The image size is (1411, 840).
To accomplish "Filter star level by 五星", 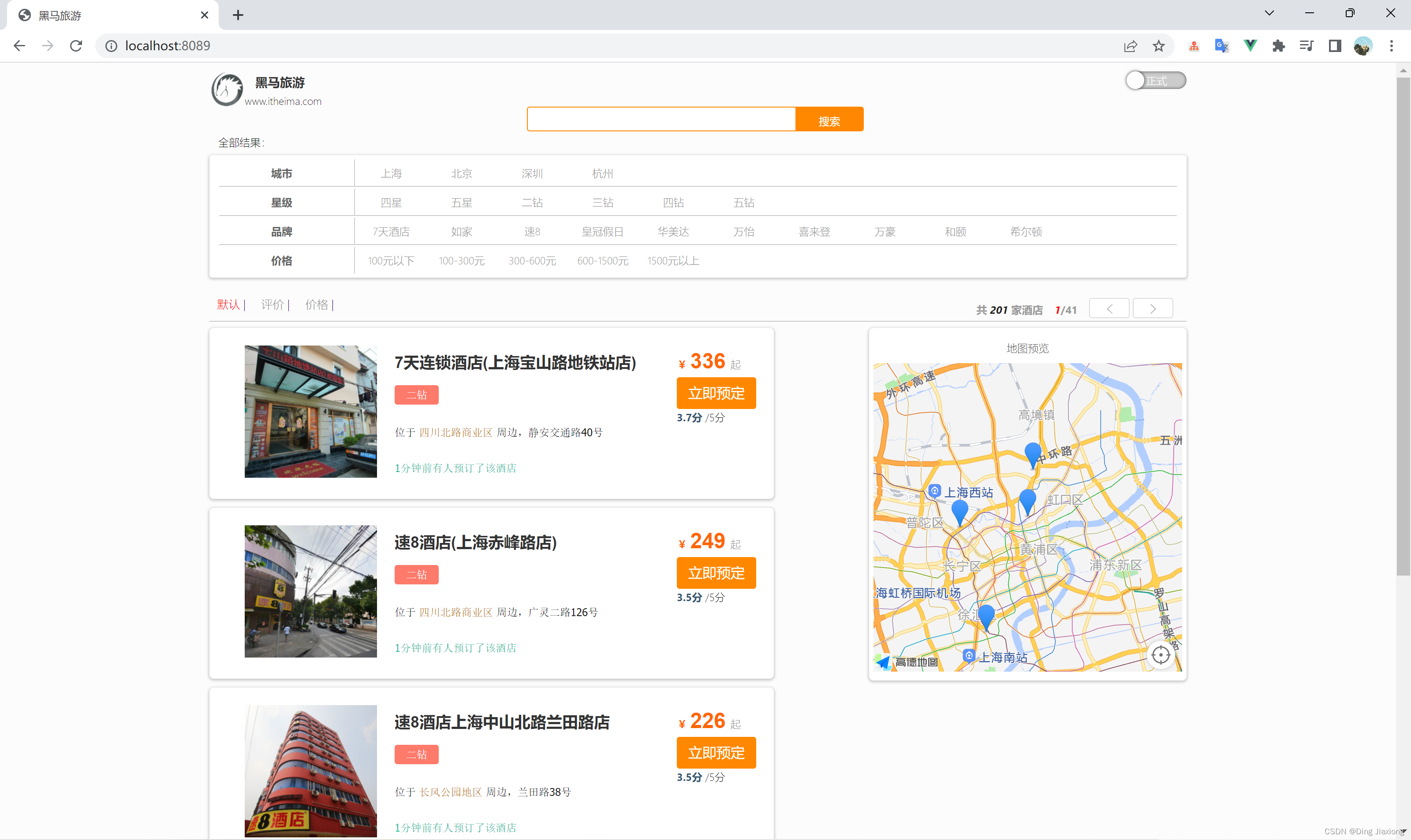I will (462, 202).
